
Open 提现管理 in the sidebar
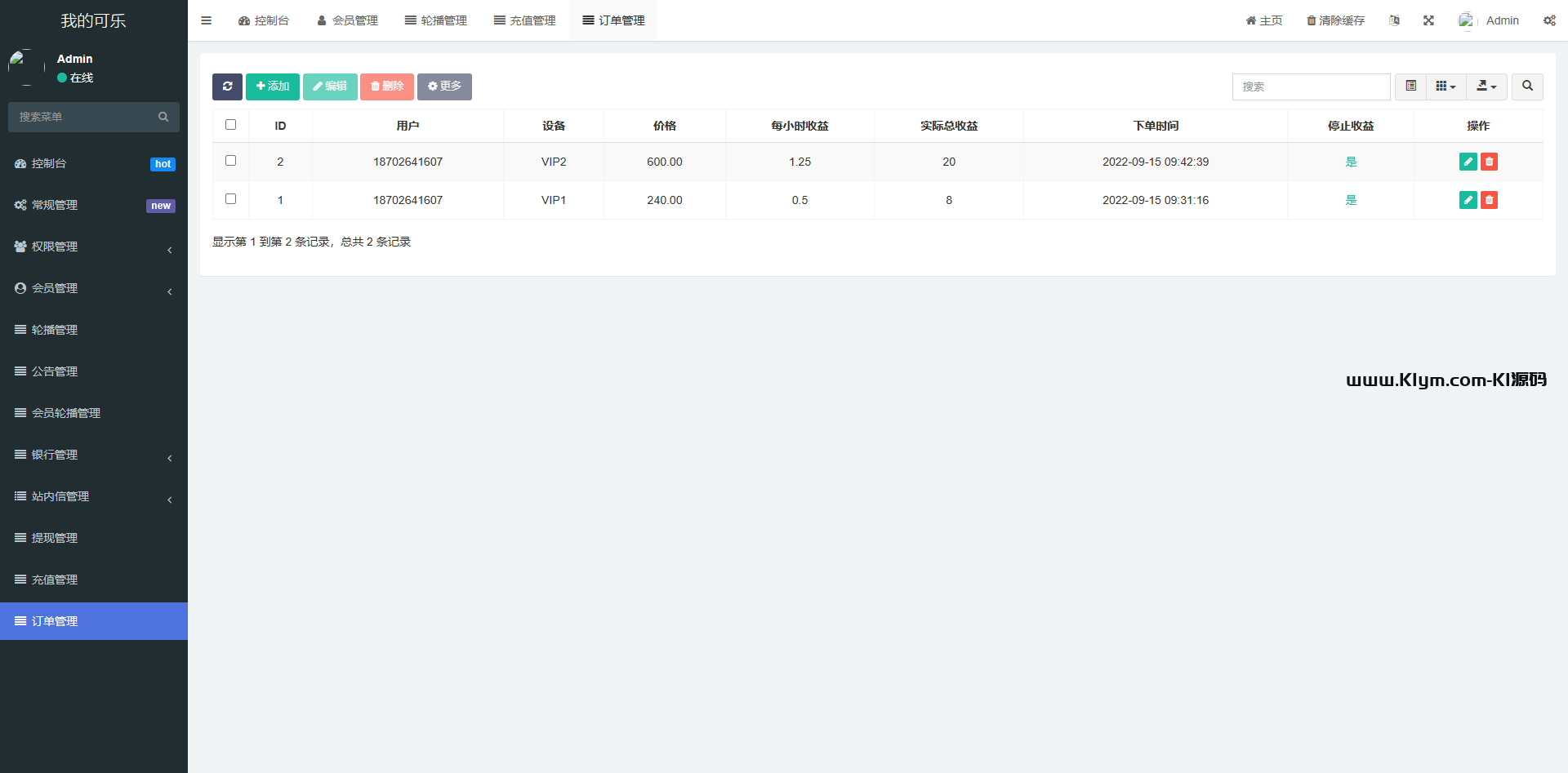click(94, 538)
